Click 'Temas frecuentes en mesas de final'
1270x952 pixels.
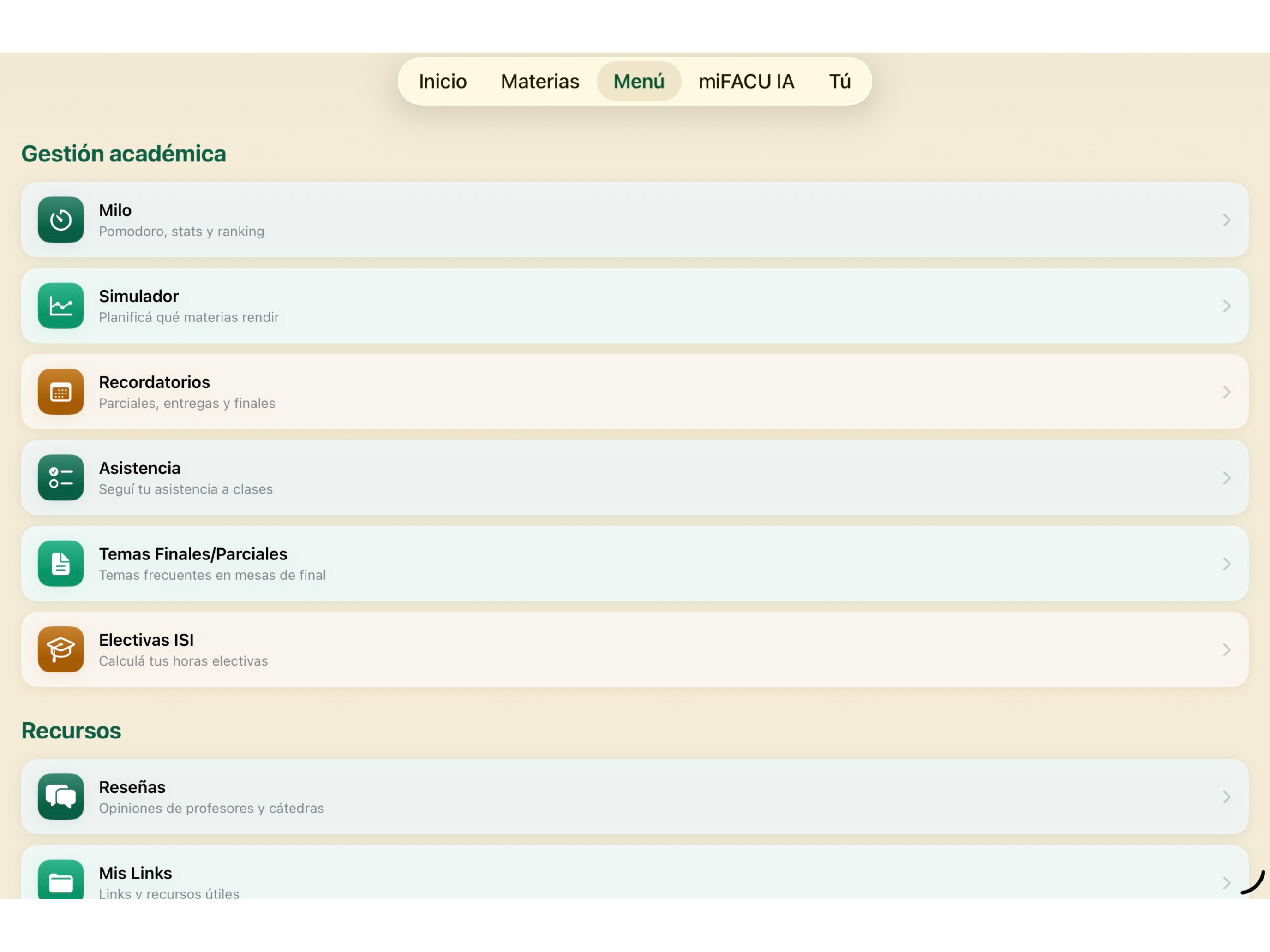coord(212,575)
